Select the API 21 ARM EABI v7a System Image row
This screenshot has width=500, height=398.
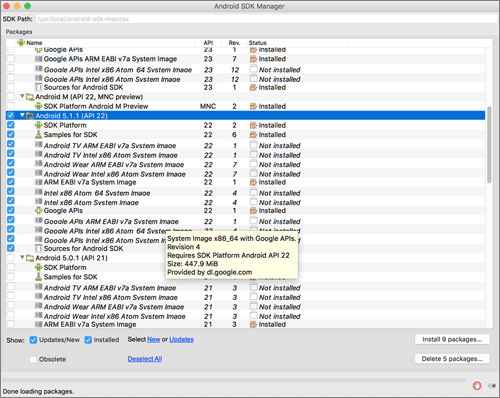[x=245, y=324]
